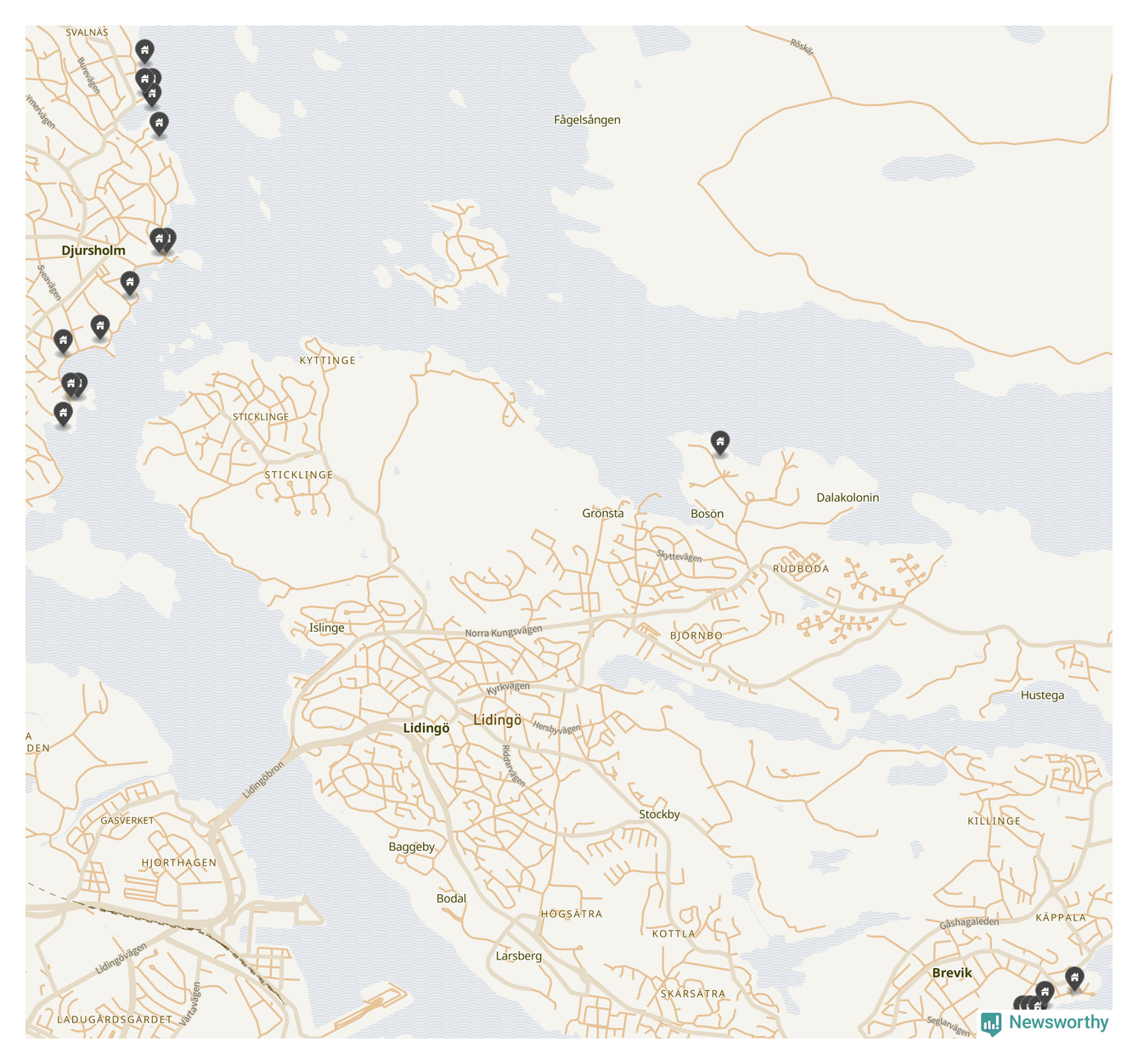Select the Dalakolonin place label
1138x1064 pixels.
pos(847,498)
